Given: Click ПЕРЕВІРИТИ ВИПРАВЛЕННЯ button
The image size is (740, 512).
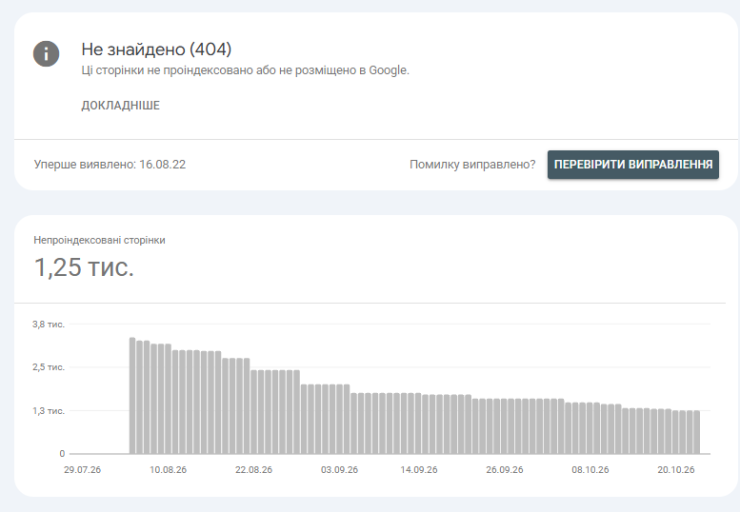Looking at the screenshot, I should (x=633, y=164).
